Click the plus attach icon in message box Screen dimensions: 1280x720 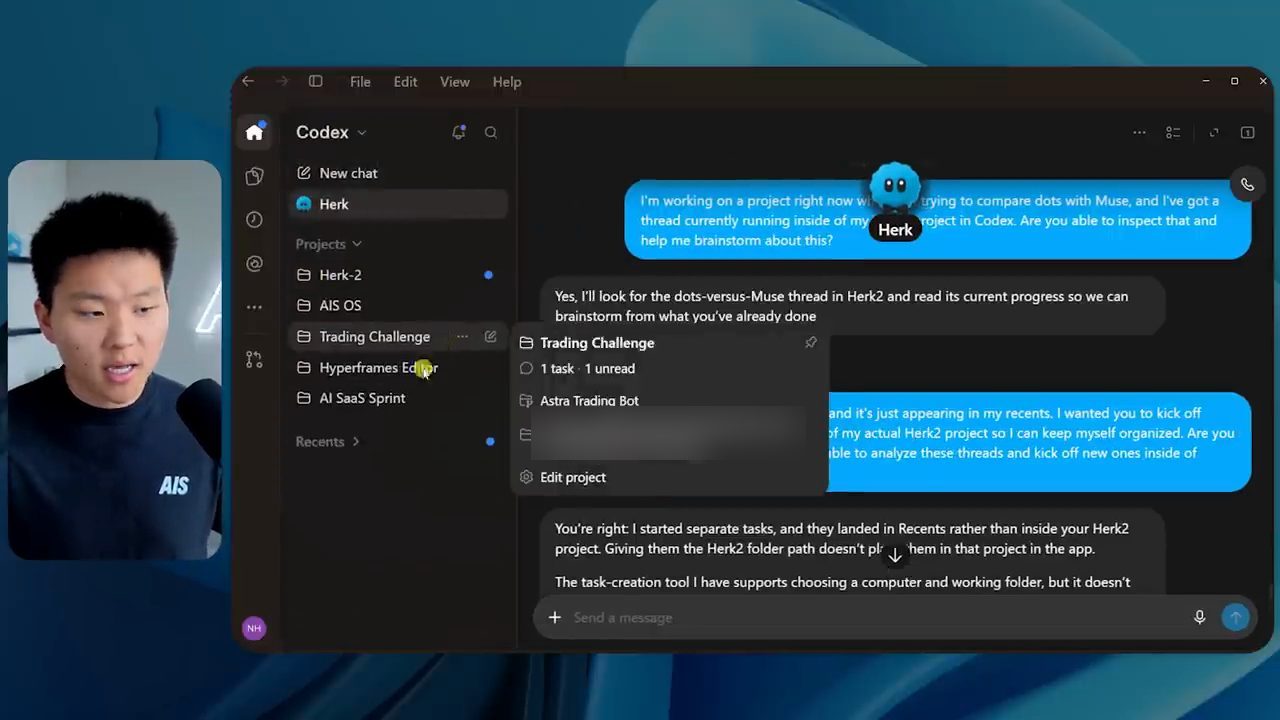click(554, 617)
